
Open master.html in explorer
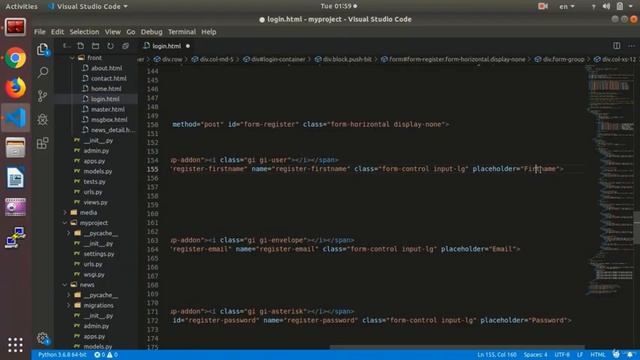pos(108,109)
